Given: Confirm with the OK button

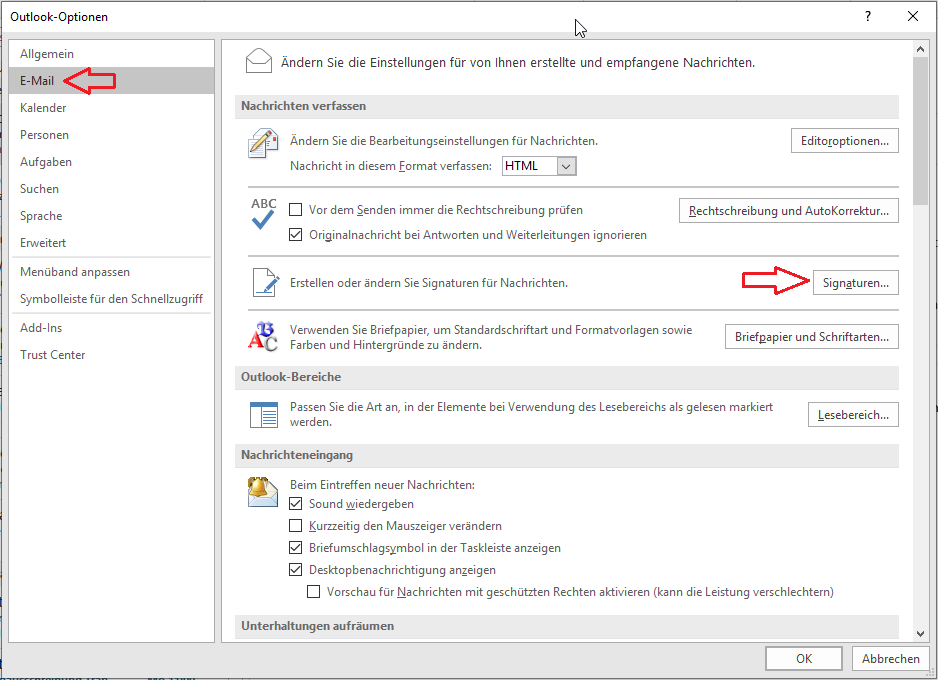Looking at the screenshot, I should (x=804, y=658).
